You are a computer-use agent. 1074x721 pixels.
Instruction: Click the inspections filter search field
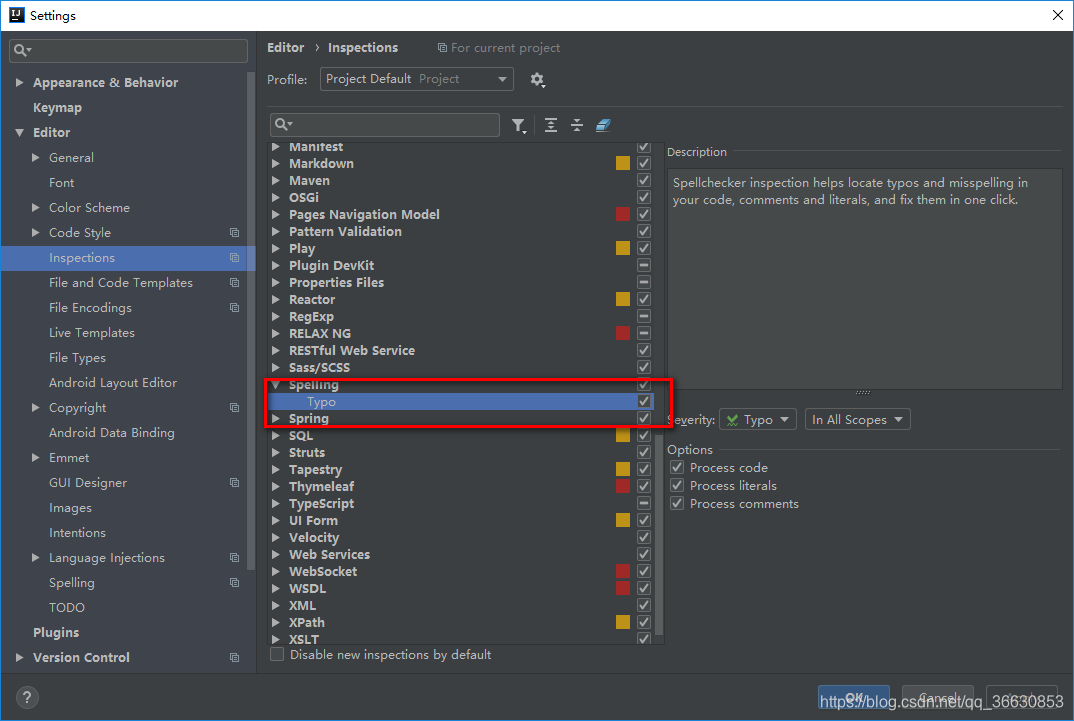(x=385, y=125)
